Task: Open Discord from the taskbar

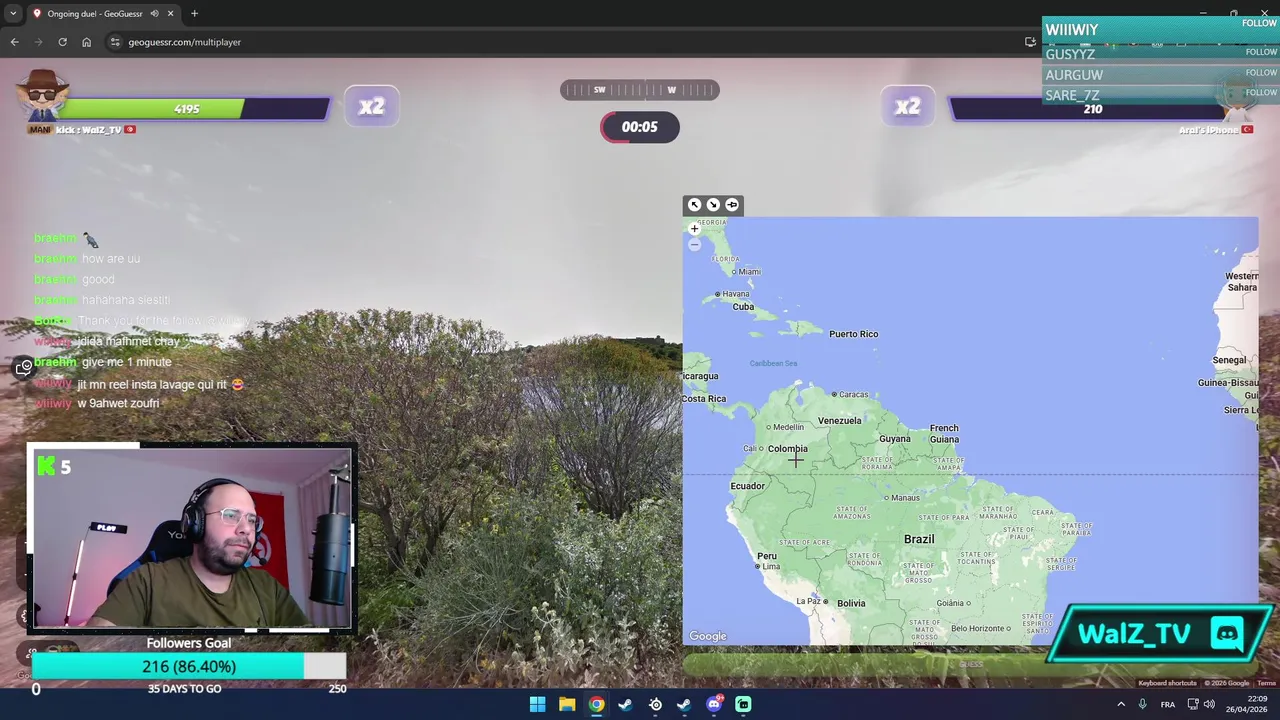Action: pos(714,704)
